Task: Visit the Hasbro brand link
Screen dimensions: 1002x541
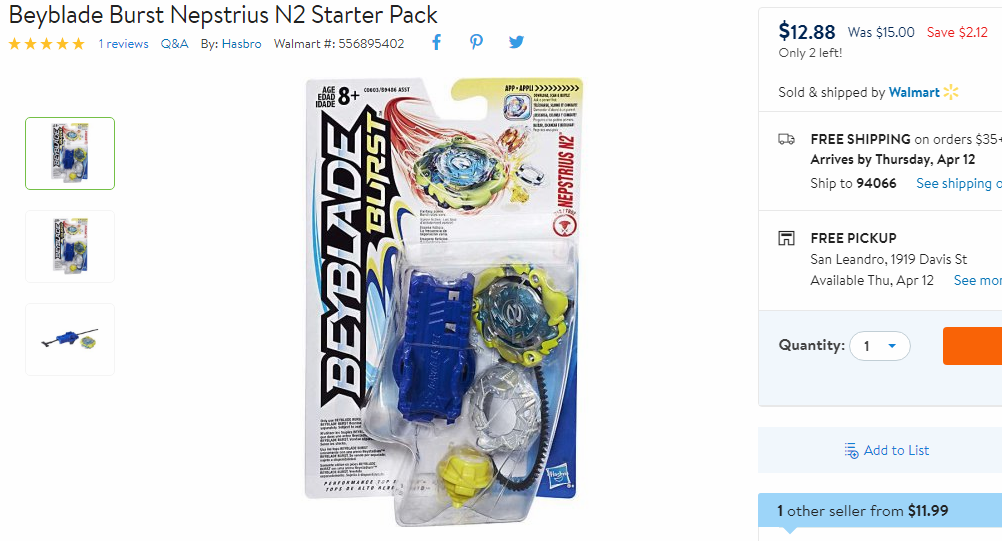Action: [x=242, y=43]
